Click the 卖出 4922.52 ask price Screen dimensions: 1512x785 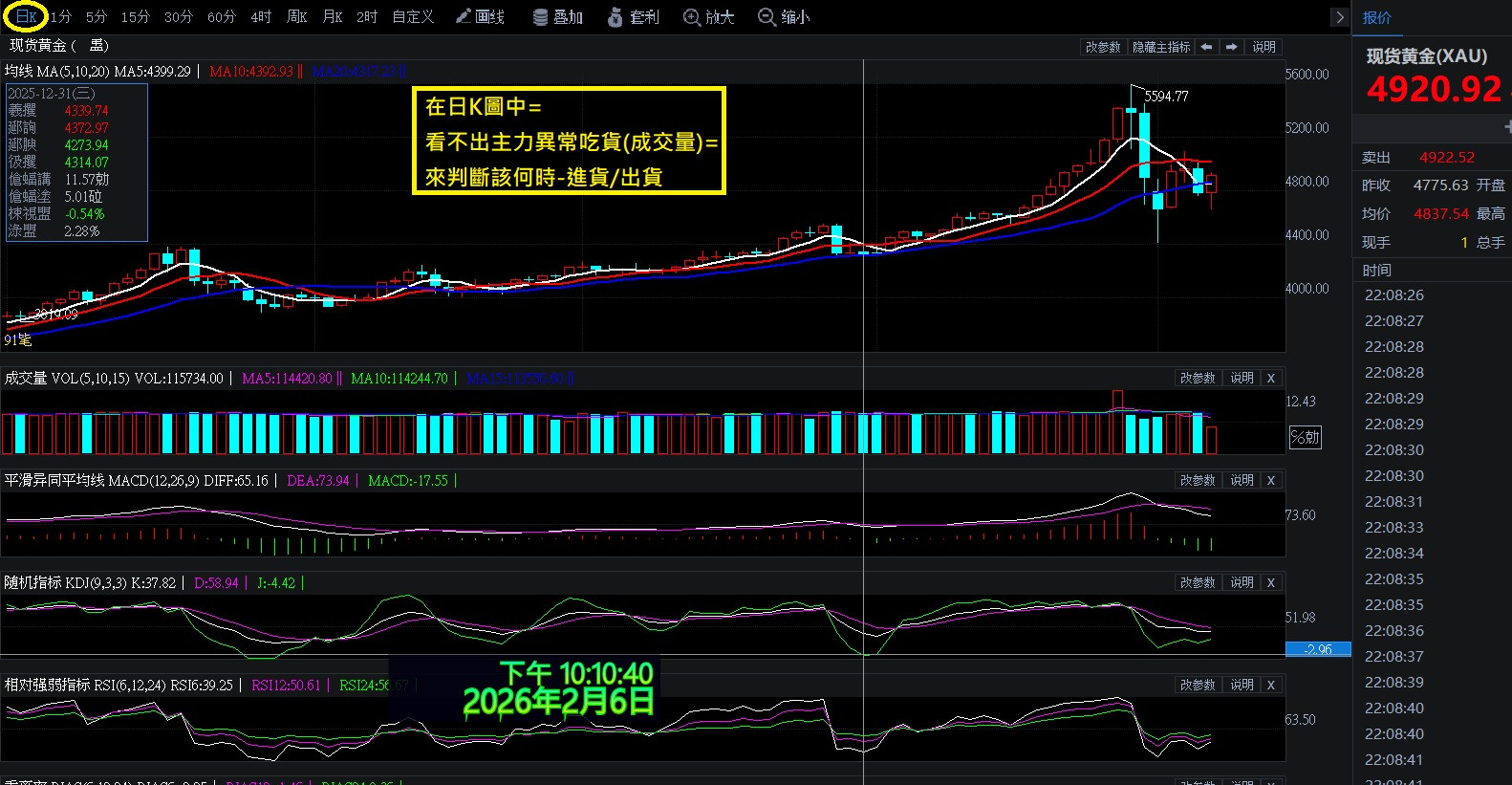point(1446,158)
